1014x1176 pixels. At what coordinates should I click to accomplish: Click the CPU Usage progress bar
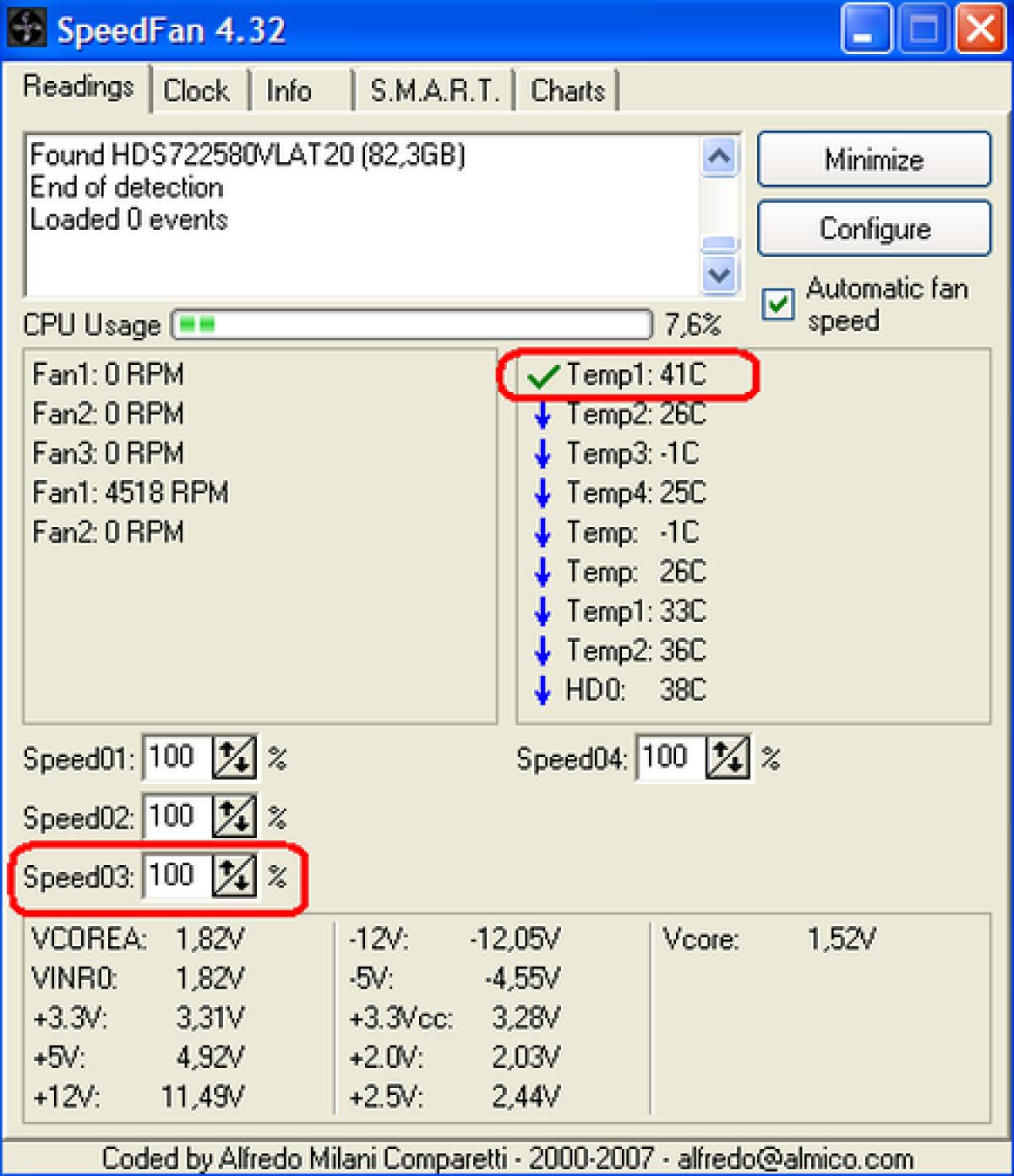tap(410, 324)
